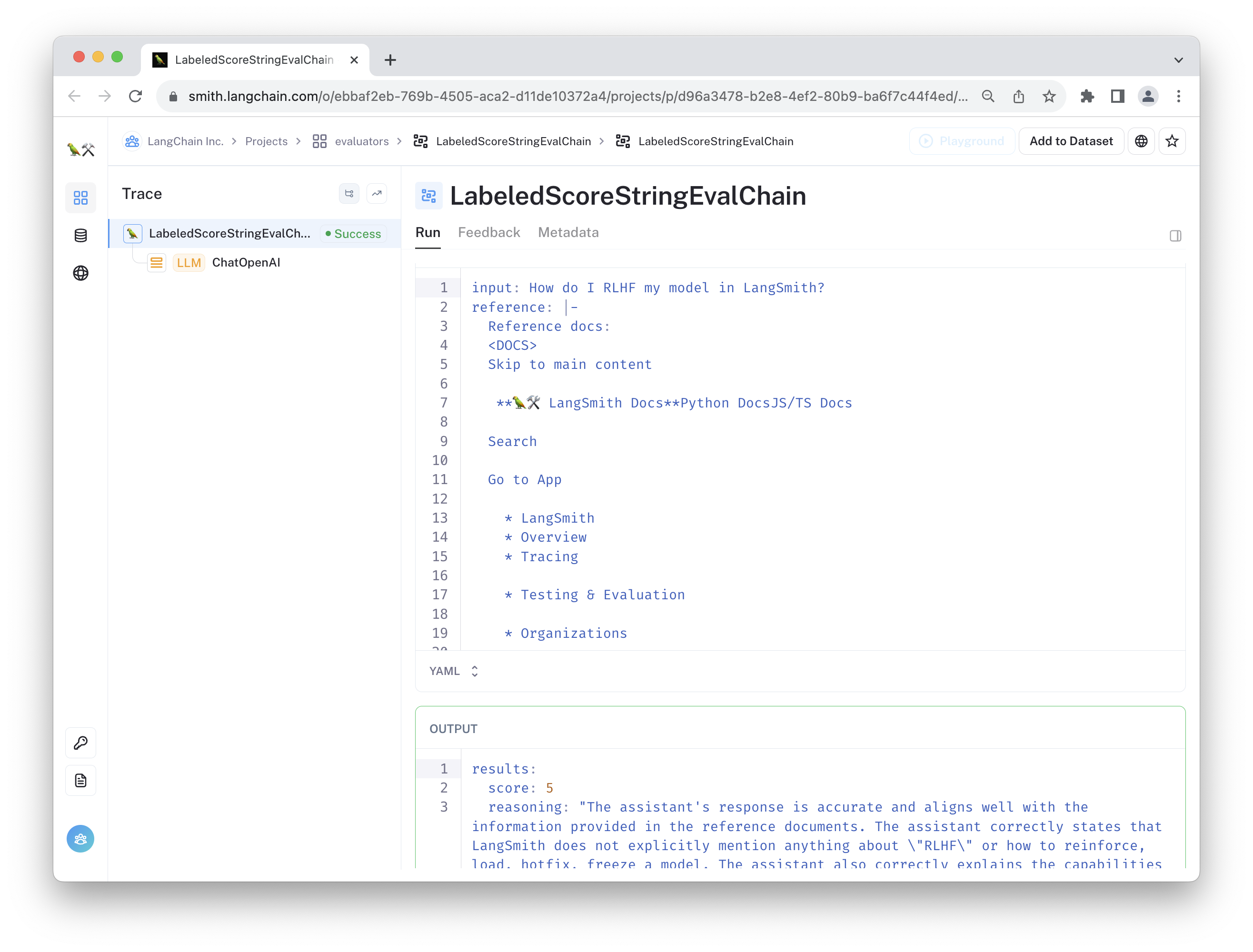
Task: Open the Projects grid icon in sidebar
Action: (80, 198)
